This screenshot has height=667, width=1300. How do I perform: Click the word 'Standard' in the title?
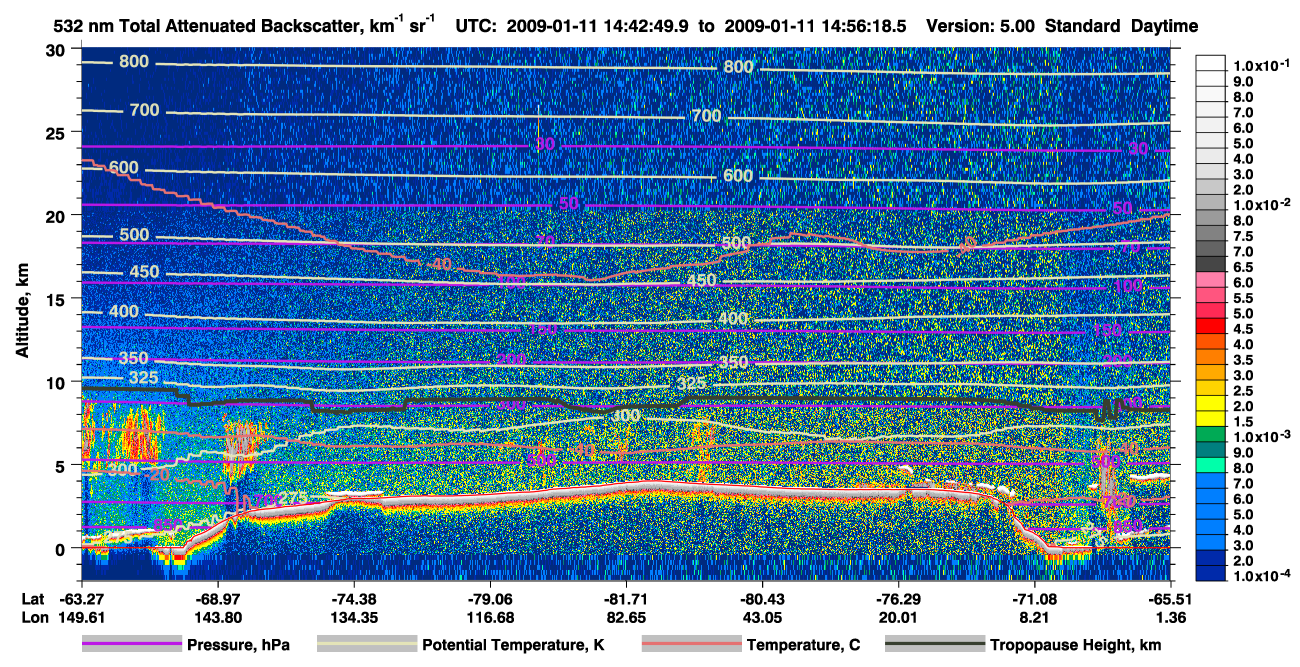pyautogui.click(x=1082, y=26)
